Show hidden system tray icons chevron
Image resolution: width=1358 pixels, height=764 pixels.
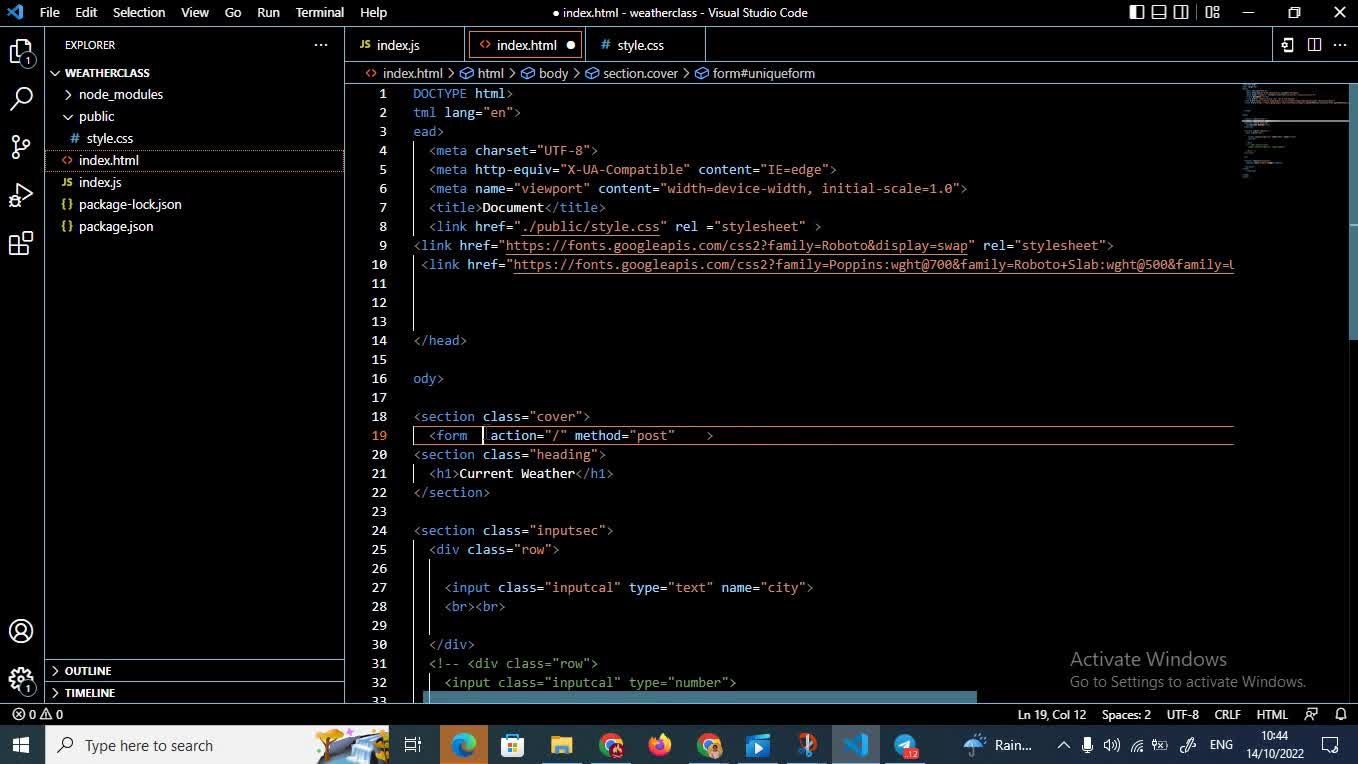point(1063,745)
